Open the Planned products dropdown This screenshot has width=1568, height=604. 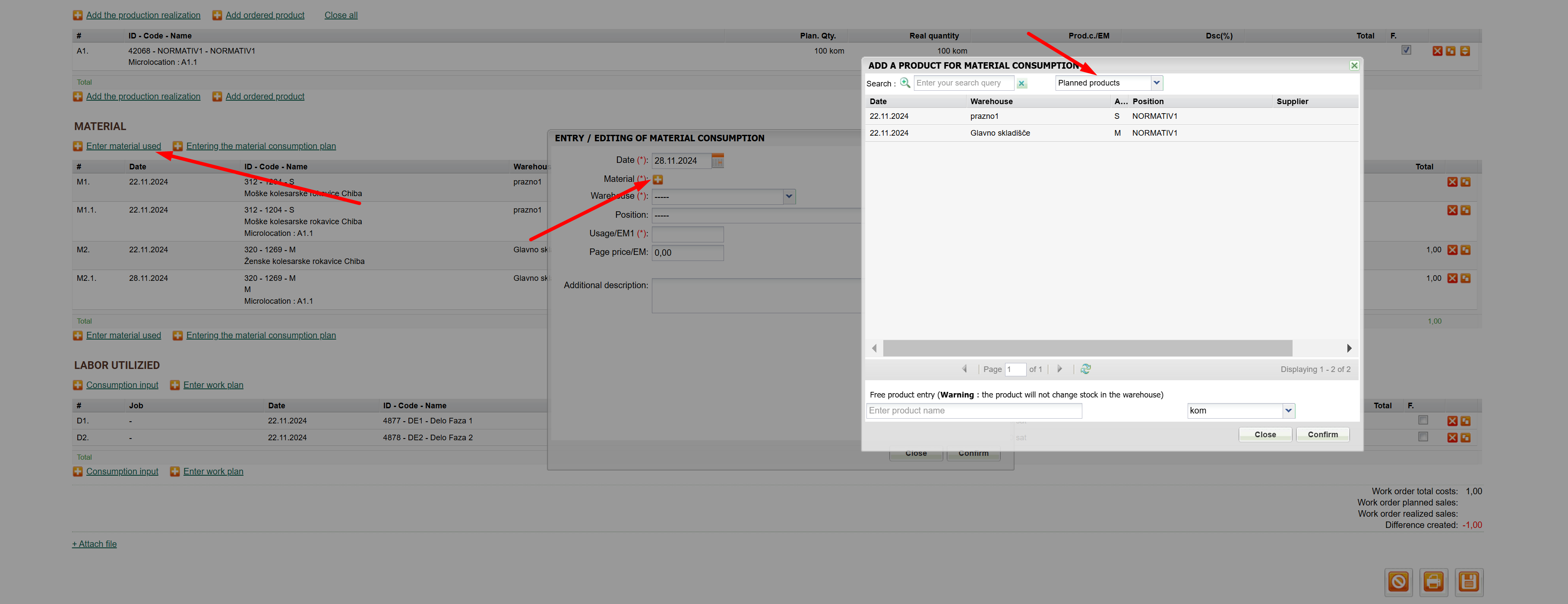(1157, 83)
